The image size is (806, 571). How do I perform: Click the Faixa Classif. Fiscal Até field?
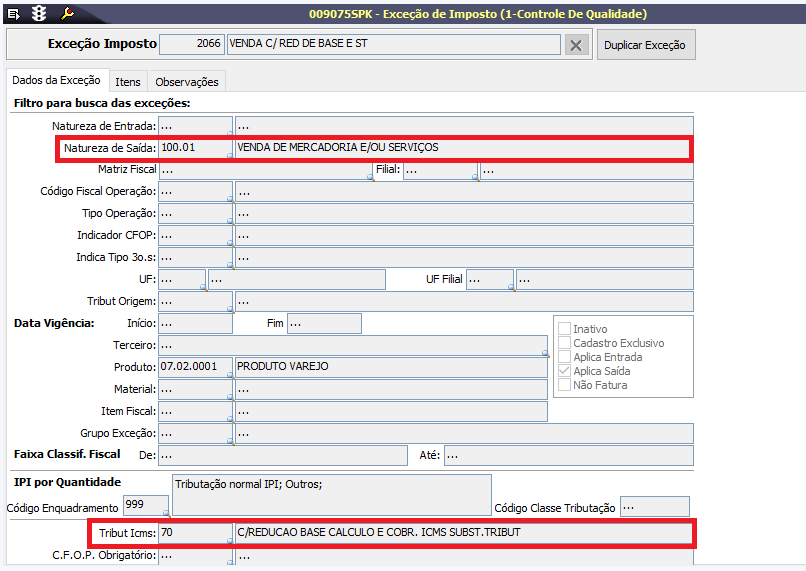(569, 456)
